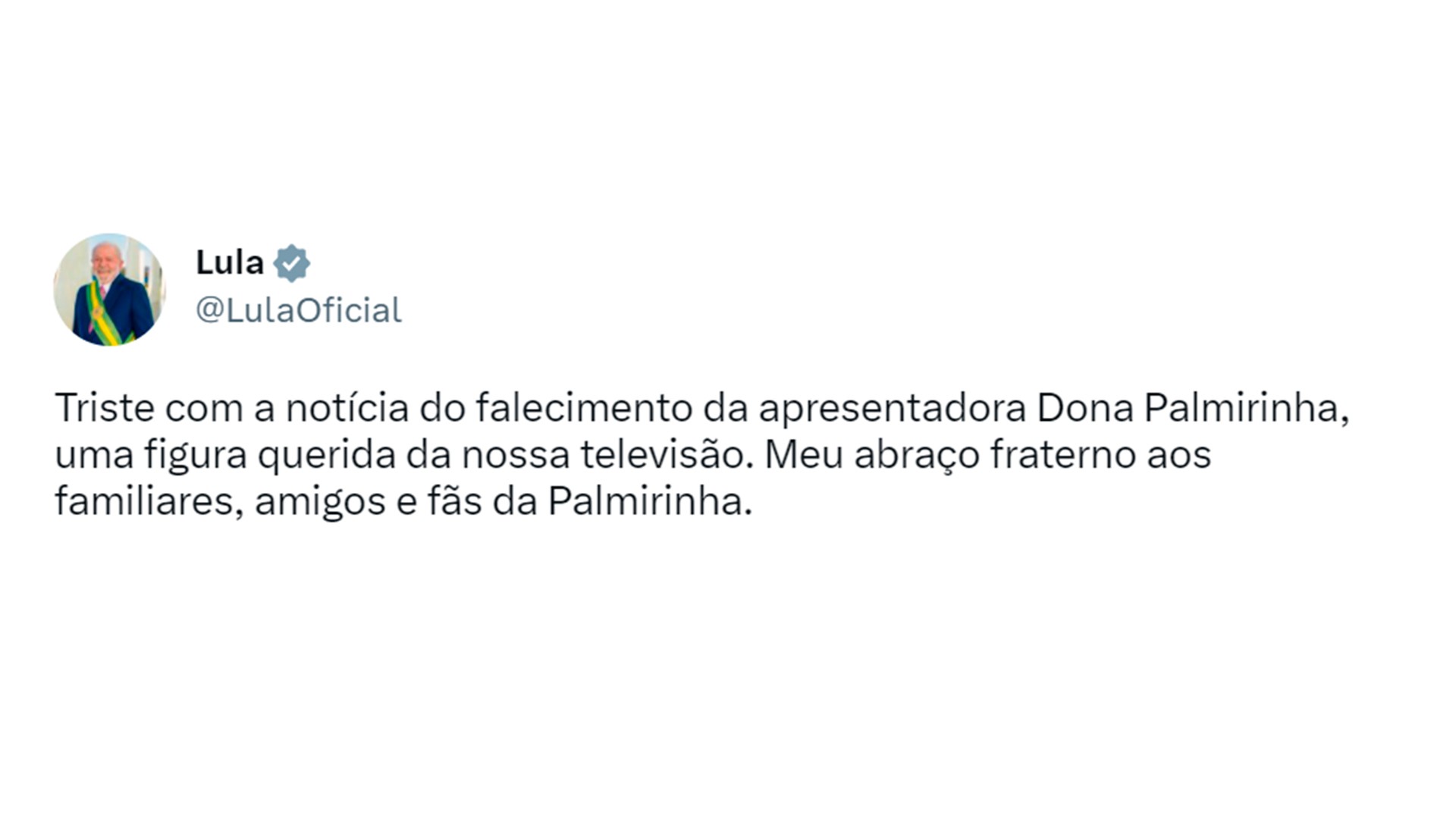Screen dimensions: 1456x819
Task: Click the word "fãs" in the tweet
Action: [x=454, y=501]
